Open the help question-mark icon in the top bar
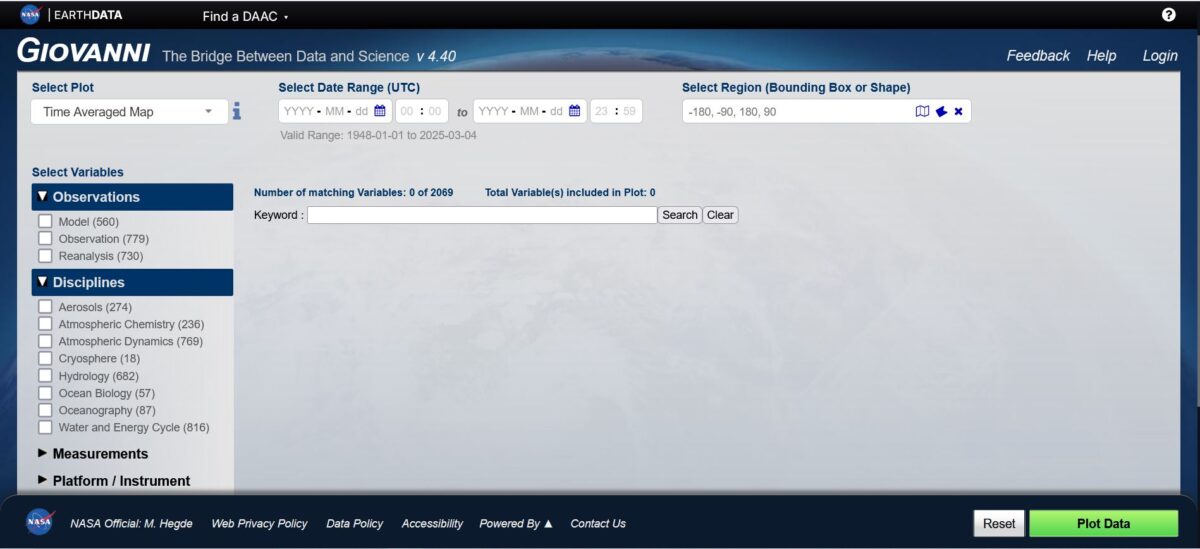 1169,15
